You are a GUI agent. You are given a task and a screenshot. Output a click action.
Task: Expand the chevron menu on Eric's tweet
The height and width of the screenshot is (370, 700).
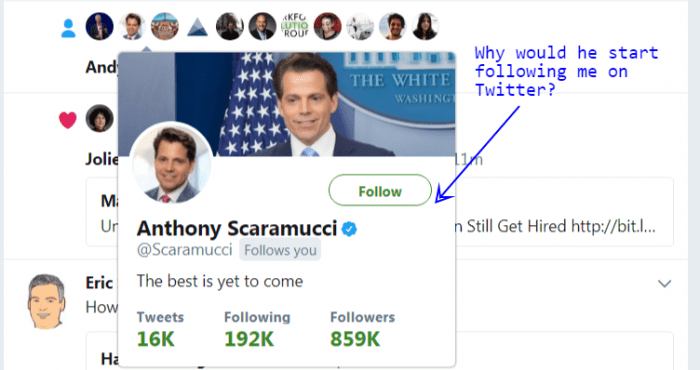(664, 283)
